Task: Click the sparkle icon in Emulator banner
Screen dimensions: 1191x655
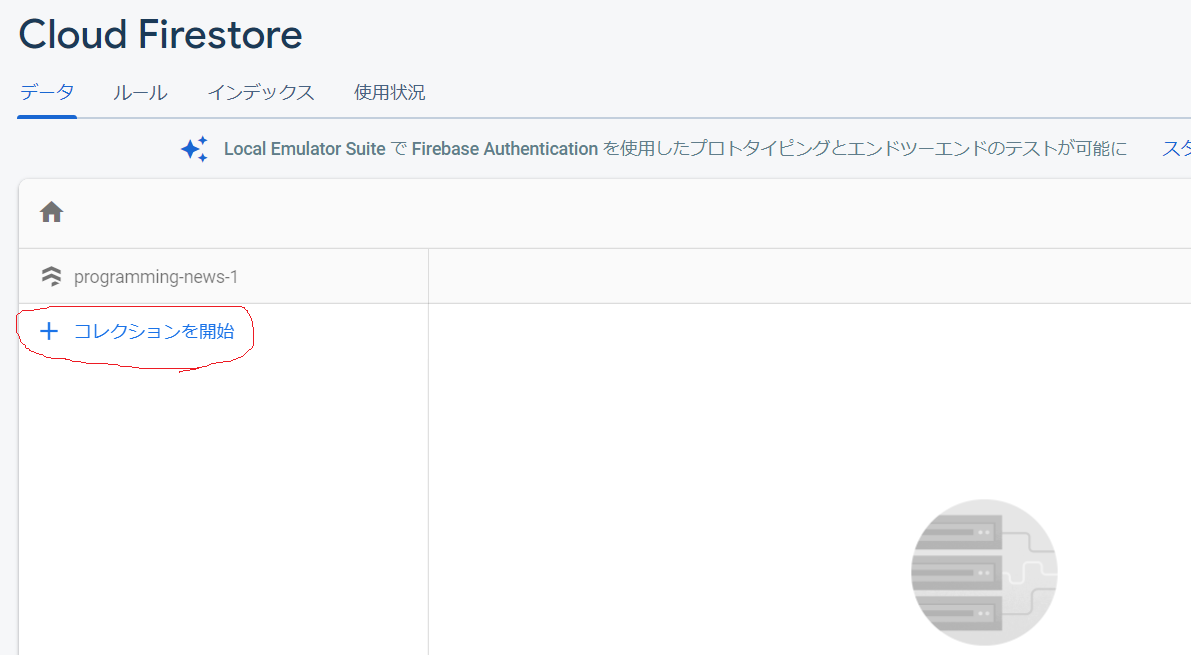Action: pyautogui.click(x=194, y=149)
